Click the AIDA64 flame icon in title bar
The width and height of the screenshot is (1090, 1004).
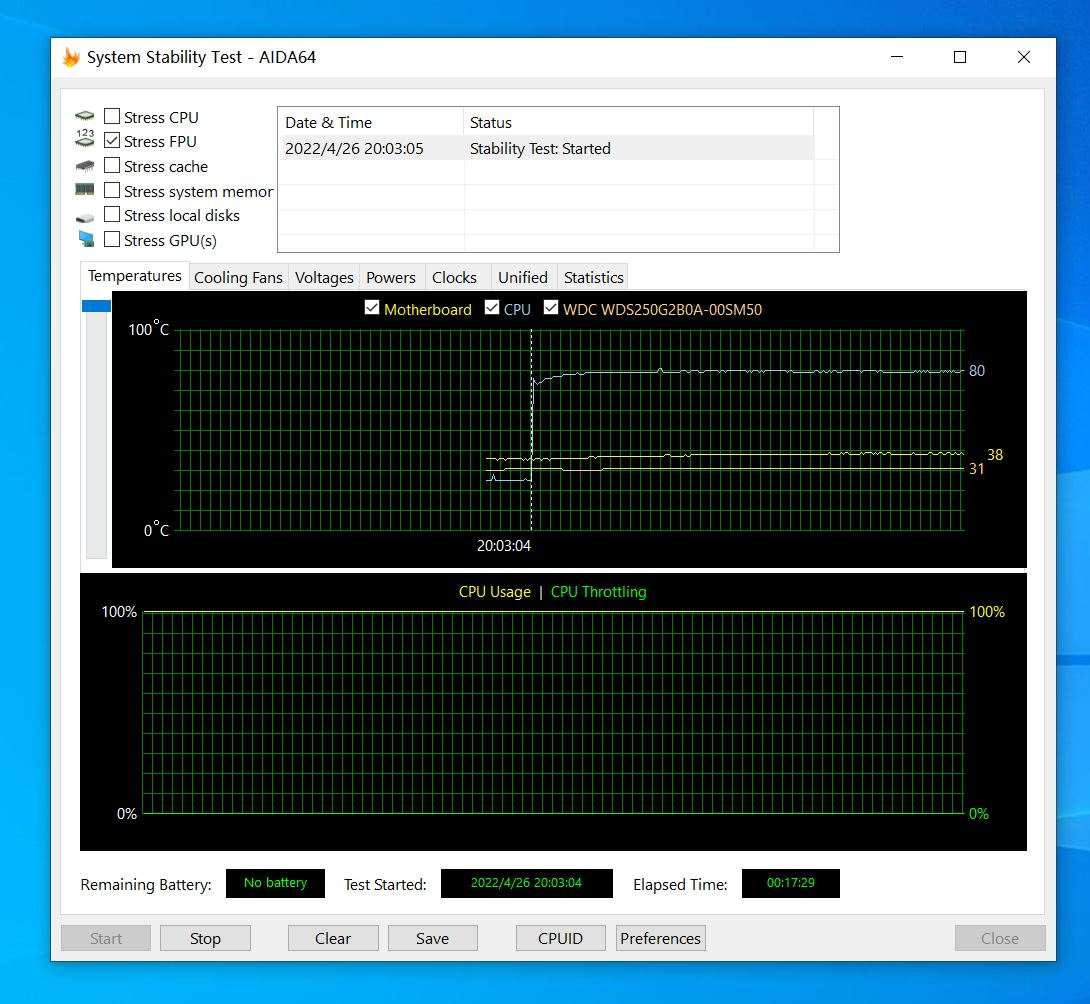tap(71, 57)
